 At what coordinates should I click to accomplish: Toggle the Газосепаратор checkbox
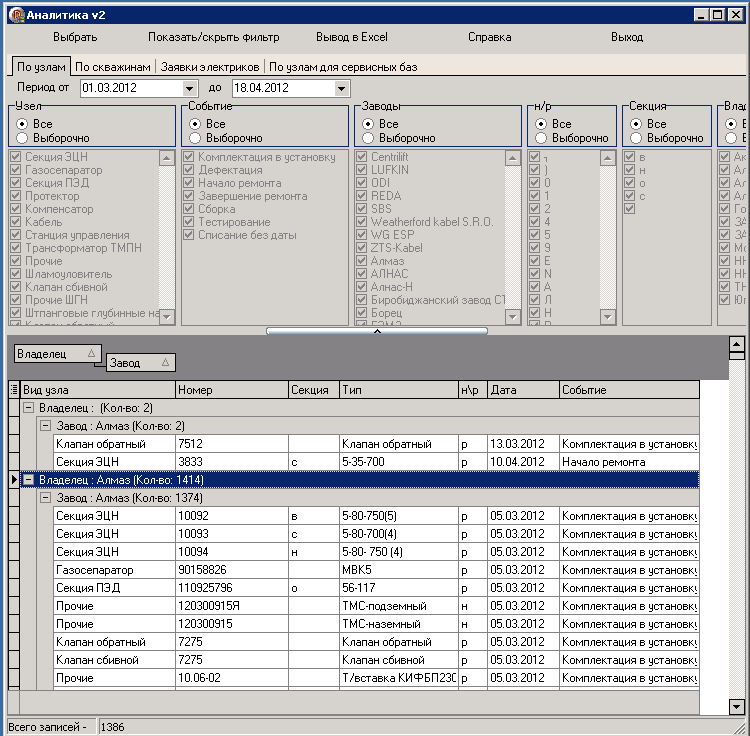15,170
